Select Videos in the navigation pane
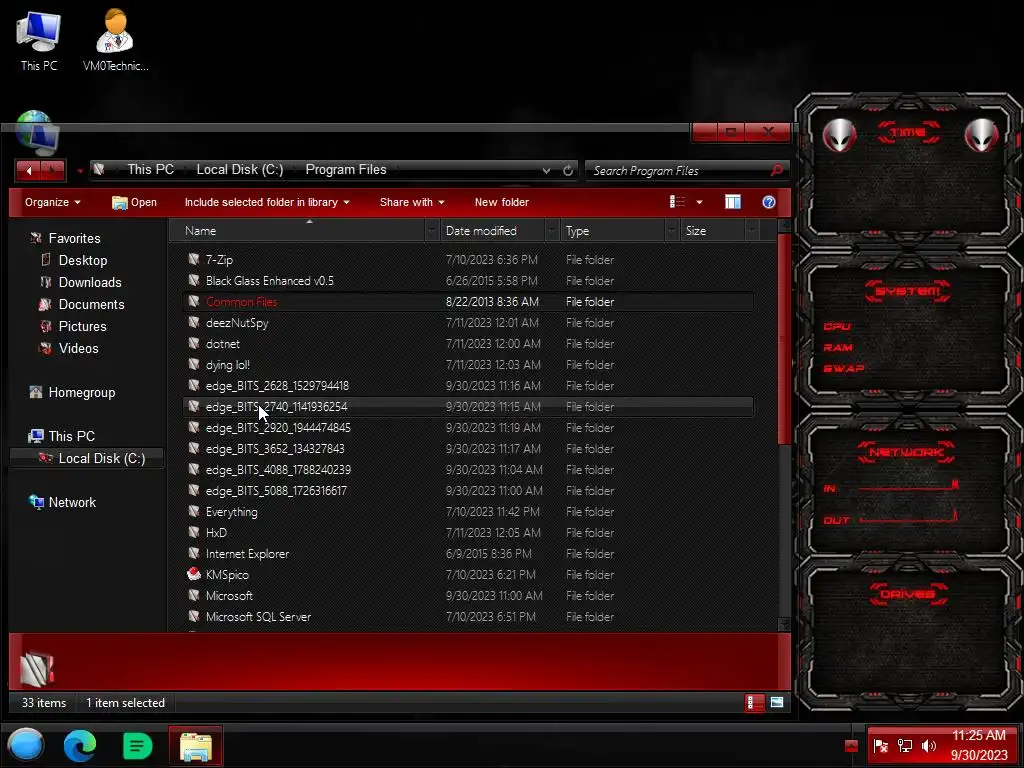The width and height of the screenshot is (1024, 768). coord(69,349)
